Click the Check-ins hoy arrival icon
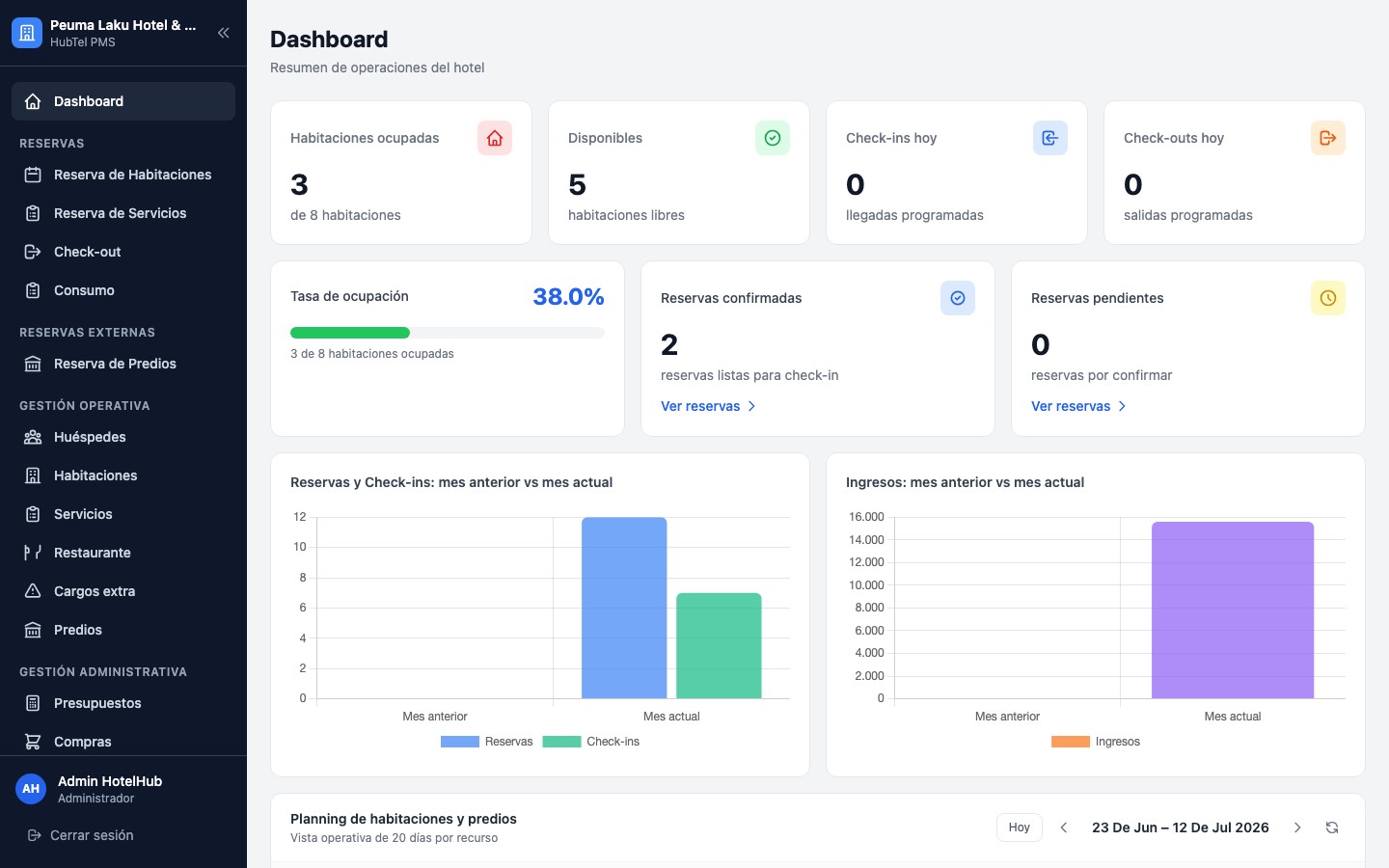This screenshot has width=1389, height=868. [1050, 138]
